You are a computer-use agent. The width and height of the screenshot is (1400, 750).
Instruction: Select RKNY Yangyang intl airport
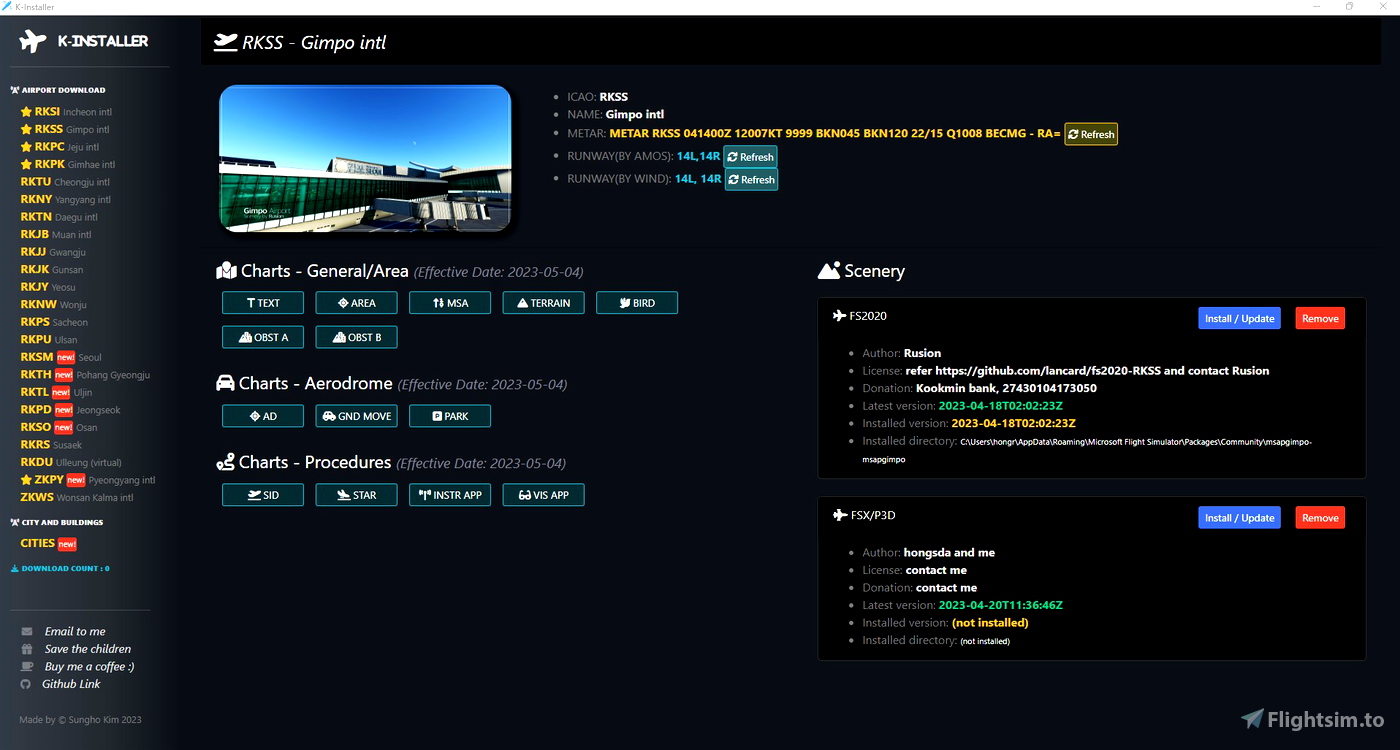pyautogui.click(x=66, y=199)
